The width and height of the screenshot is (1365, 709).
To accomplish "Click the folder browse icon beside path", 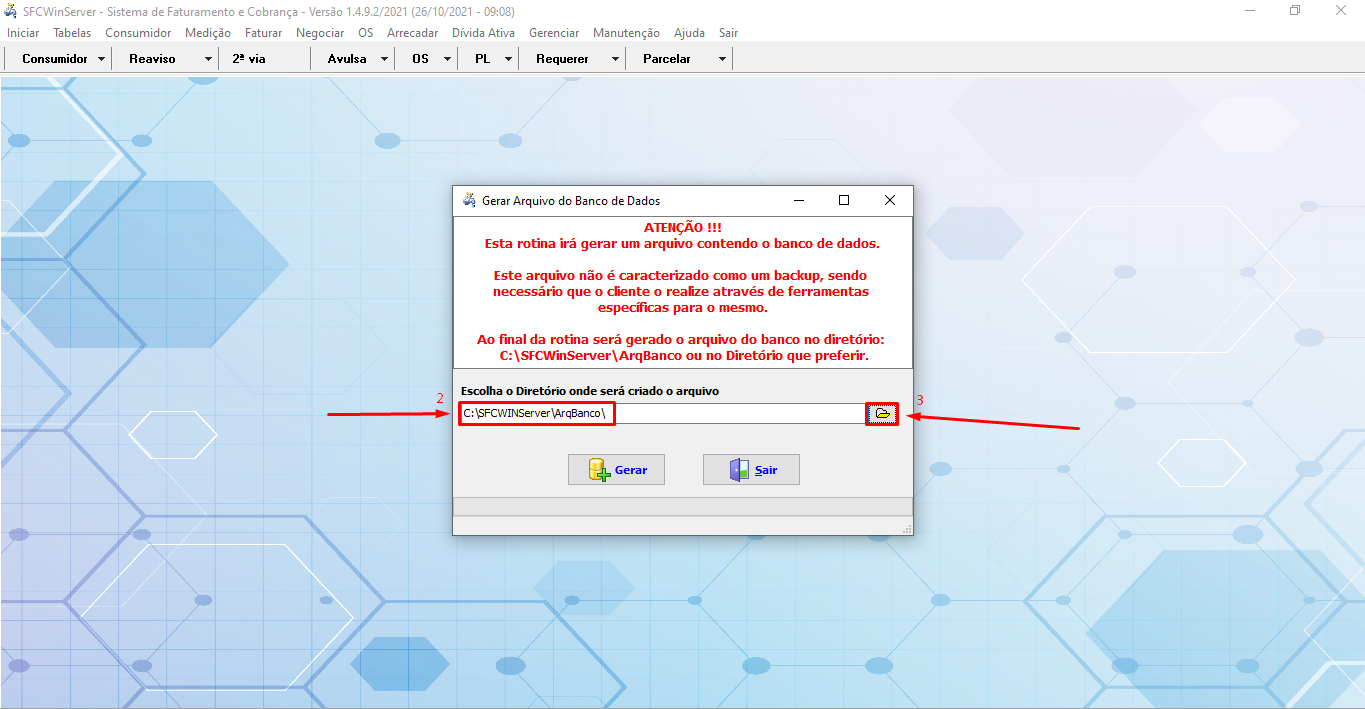I will point(882,414).
